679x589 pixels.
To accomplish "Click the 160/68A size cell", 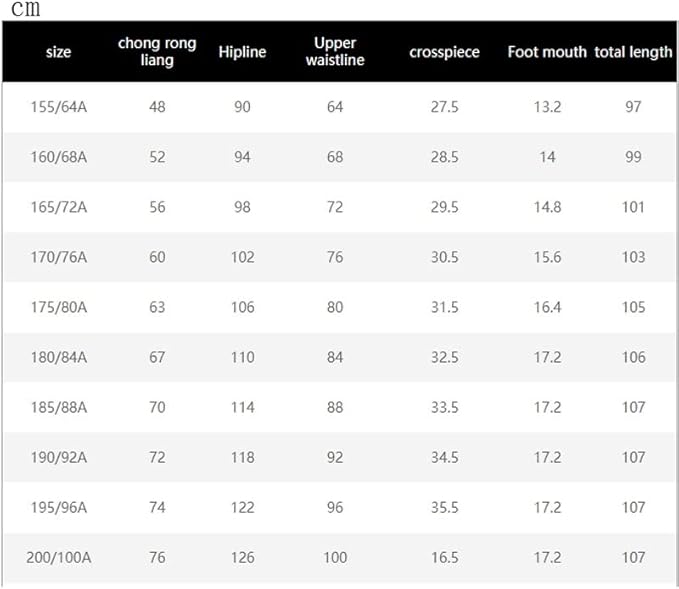I will pyautogui.click(x=59, y=157).
